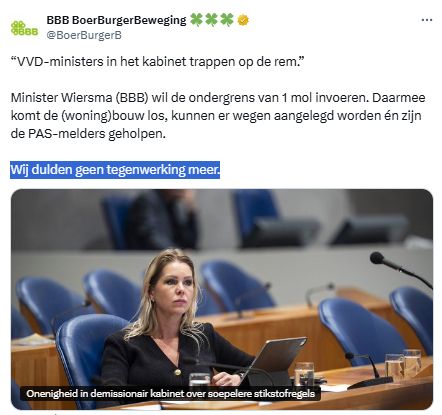Open the article photo of the minister

(x=222, y=299)
